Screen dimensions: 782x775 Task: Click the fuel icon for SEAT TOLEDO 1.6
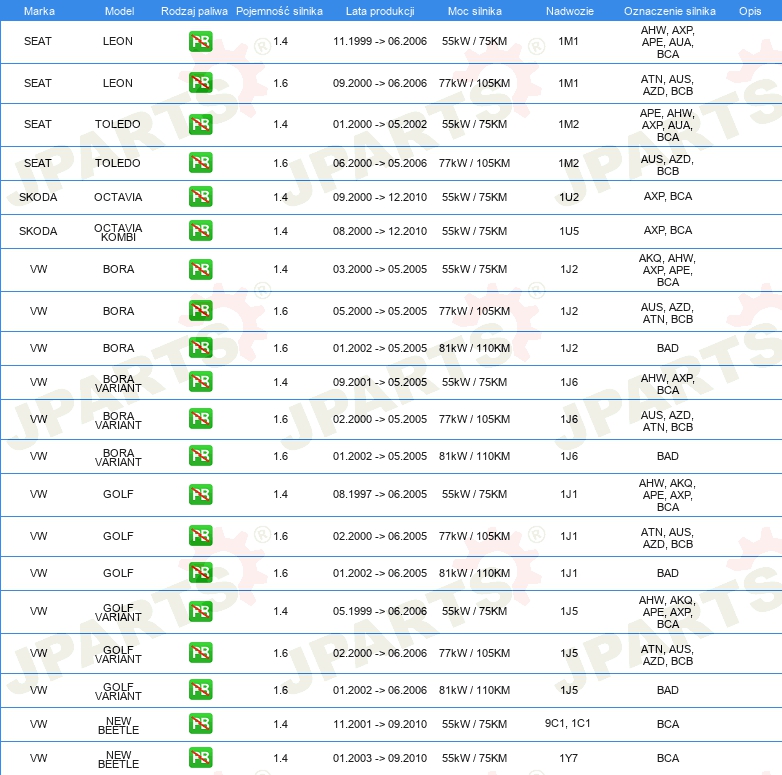[200, 163]
